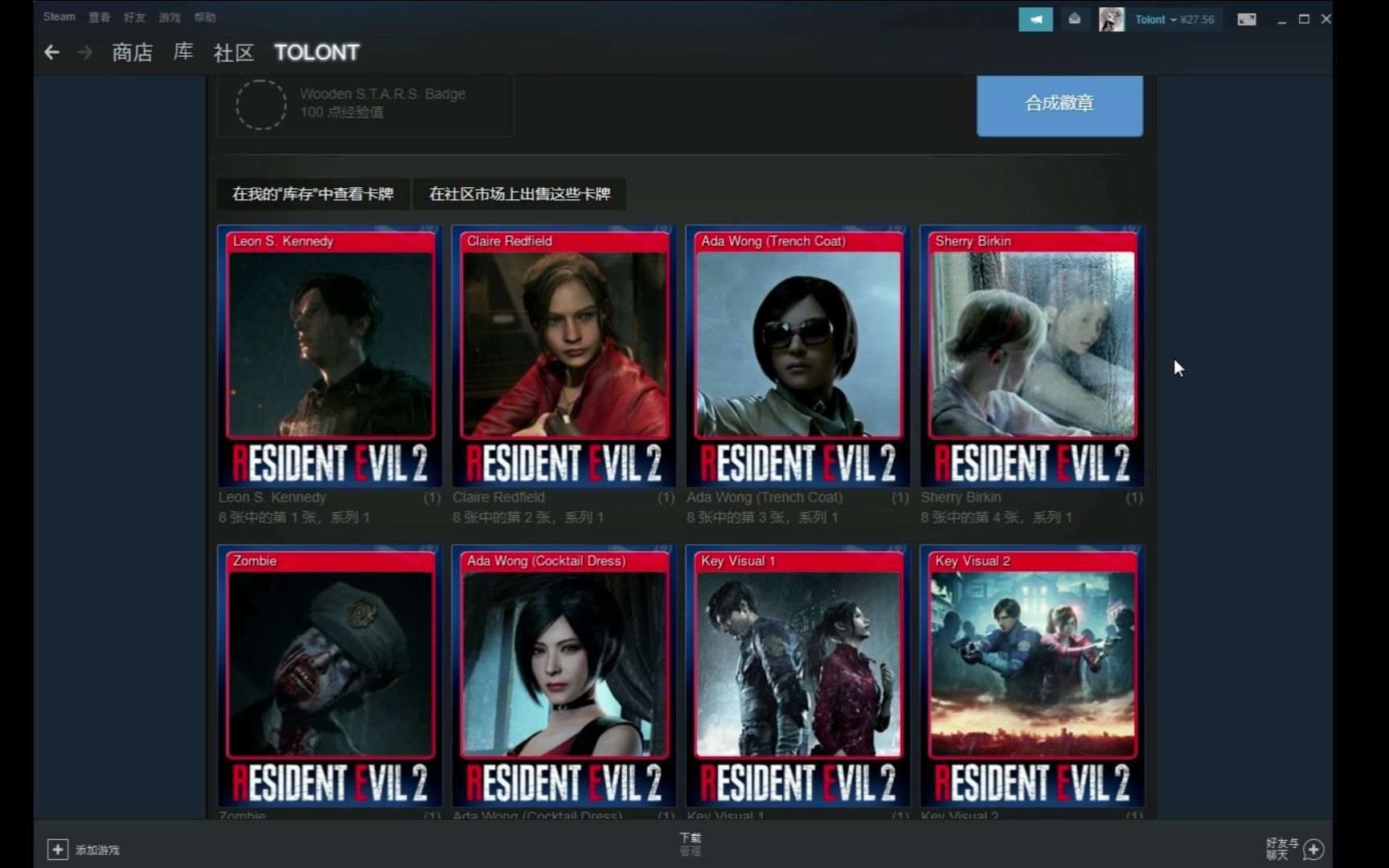Go back with the left arrow

[52, 52]
